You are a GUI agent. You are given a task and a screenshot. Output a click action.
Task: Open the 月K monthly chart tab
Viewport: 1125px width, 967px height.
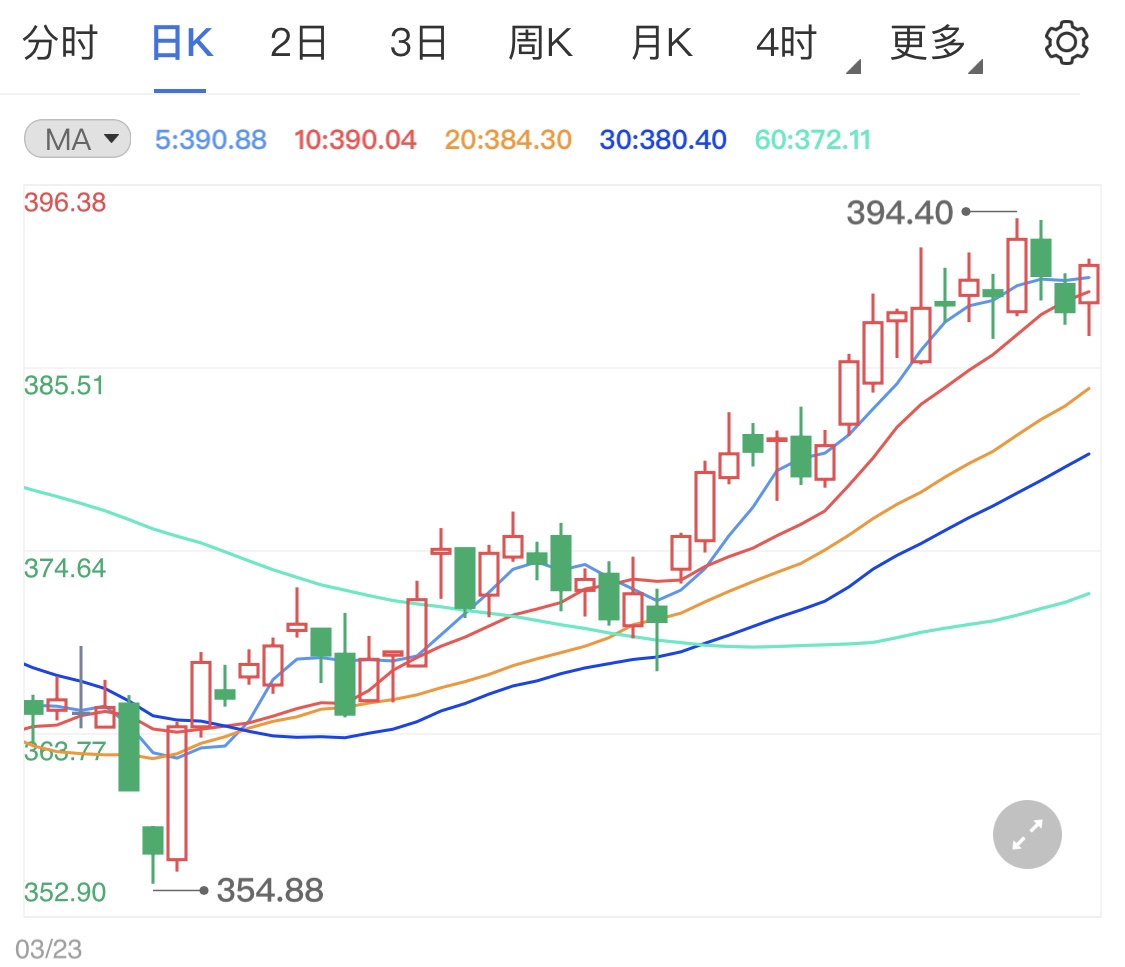point(662,43)
